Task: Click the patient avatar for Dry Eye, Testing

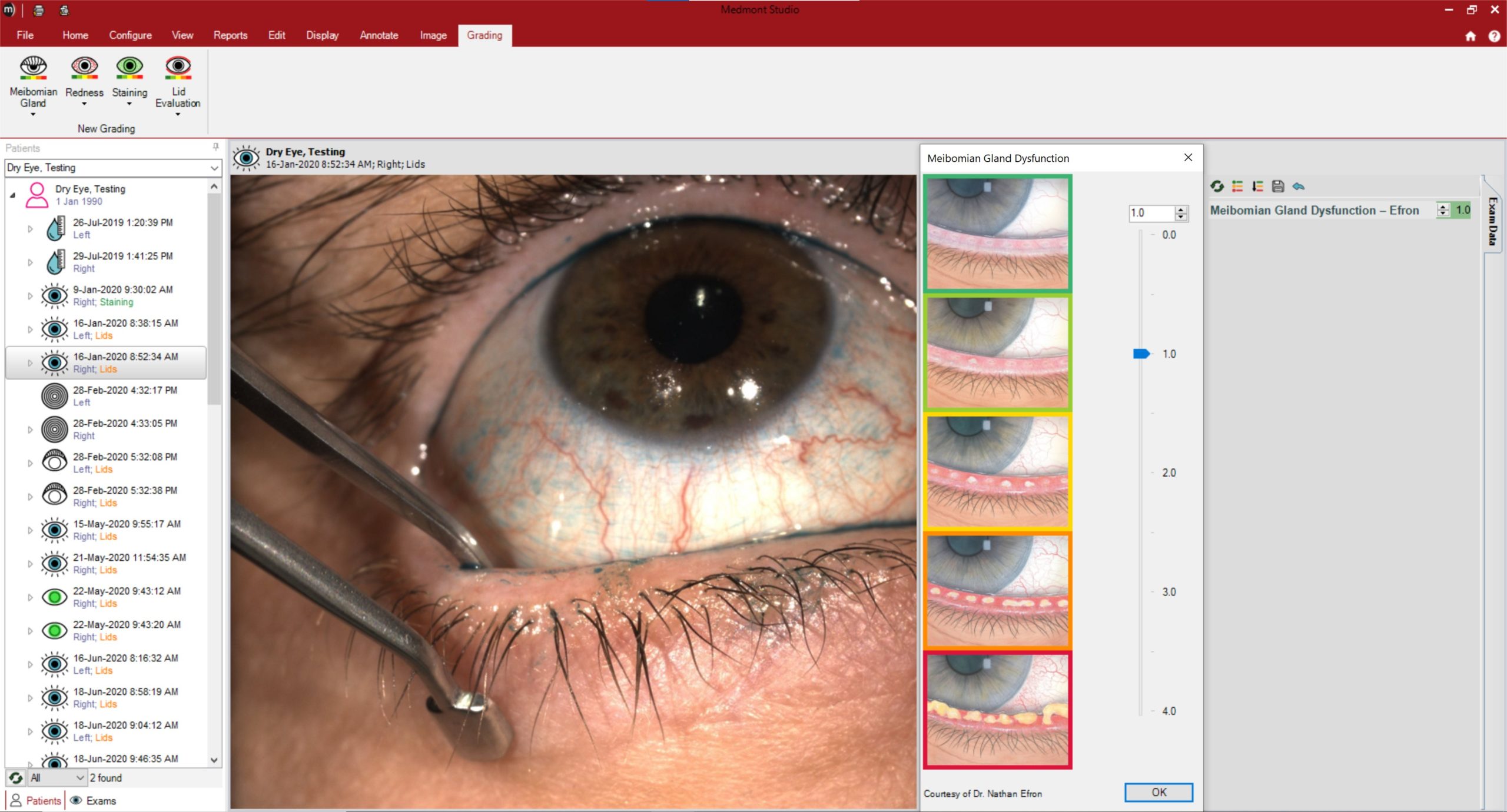Action: point(36,195)
